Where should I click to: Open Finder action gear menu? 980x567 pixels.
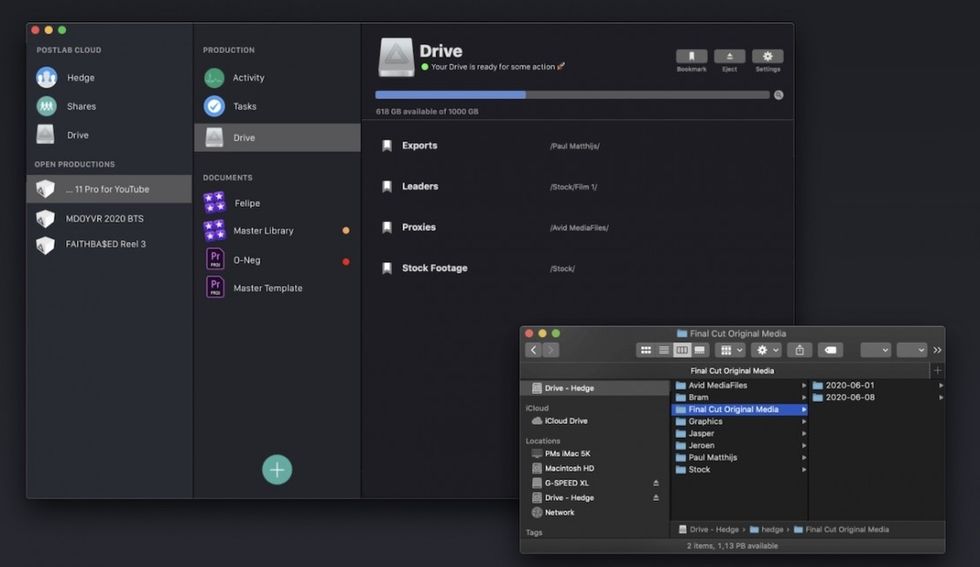(x=767, y=350)
